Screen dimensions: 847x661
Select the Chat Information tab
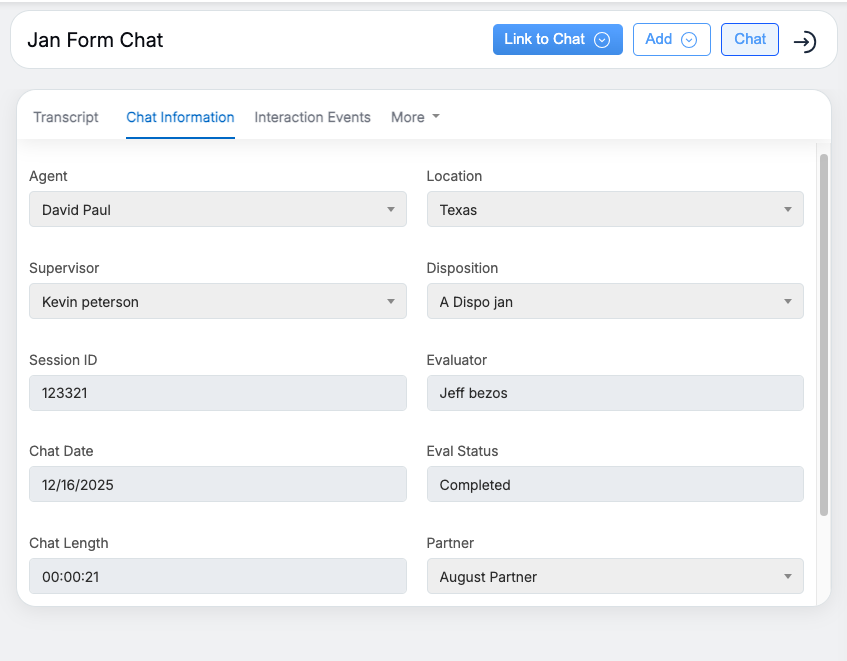click(180, 117)
